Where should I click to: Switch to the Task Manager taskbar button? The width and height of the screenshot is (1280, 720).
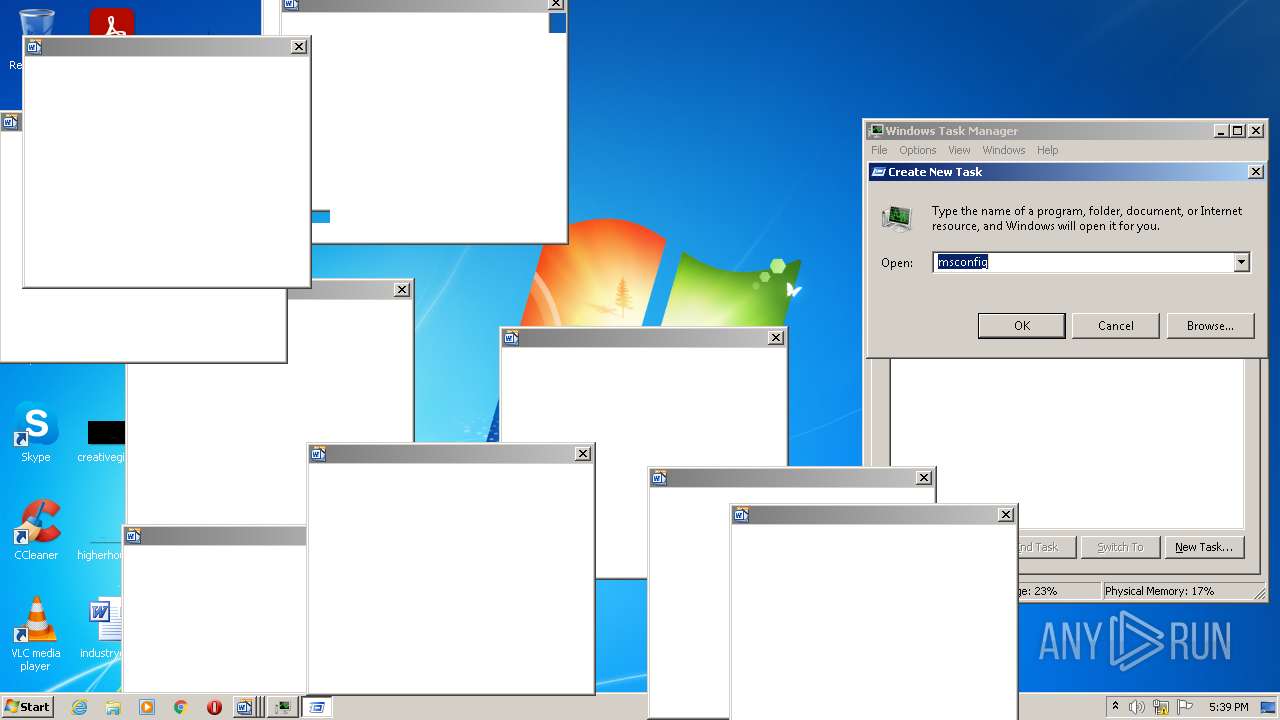point(283,707)
